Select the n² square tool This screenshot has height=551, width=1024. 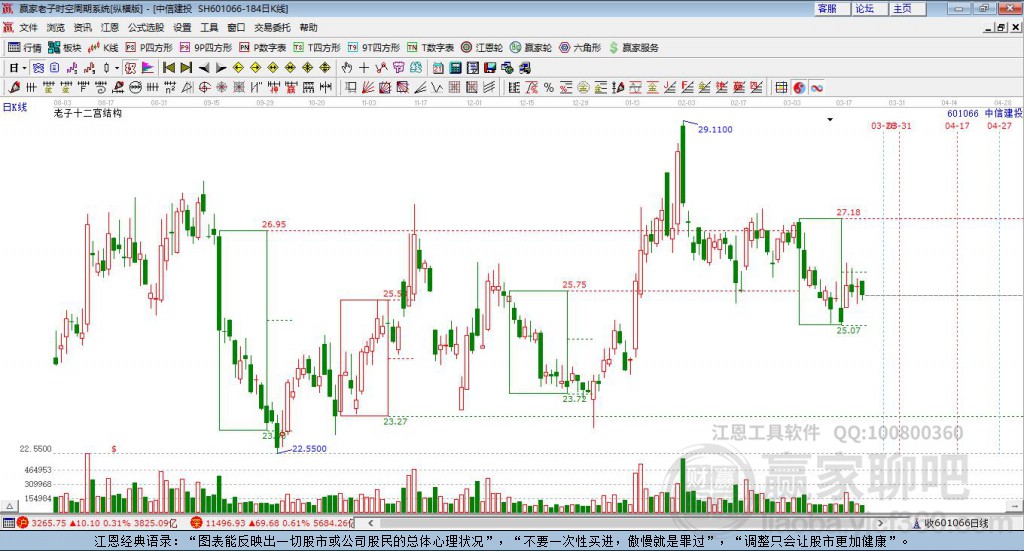pyautogui.click(x=170, y=87)
